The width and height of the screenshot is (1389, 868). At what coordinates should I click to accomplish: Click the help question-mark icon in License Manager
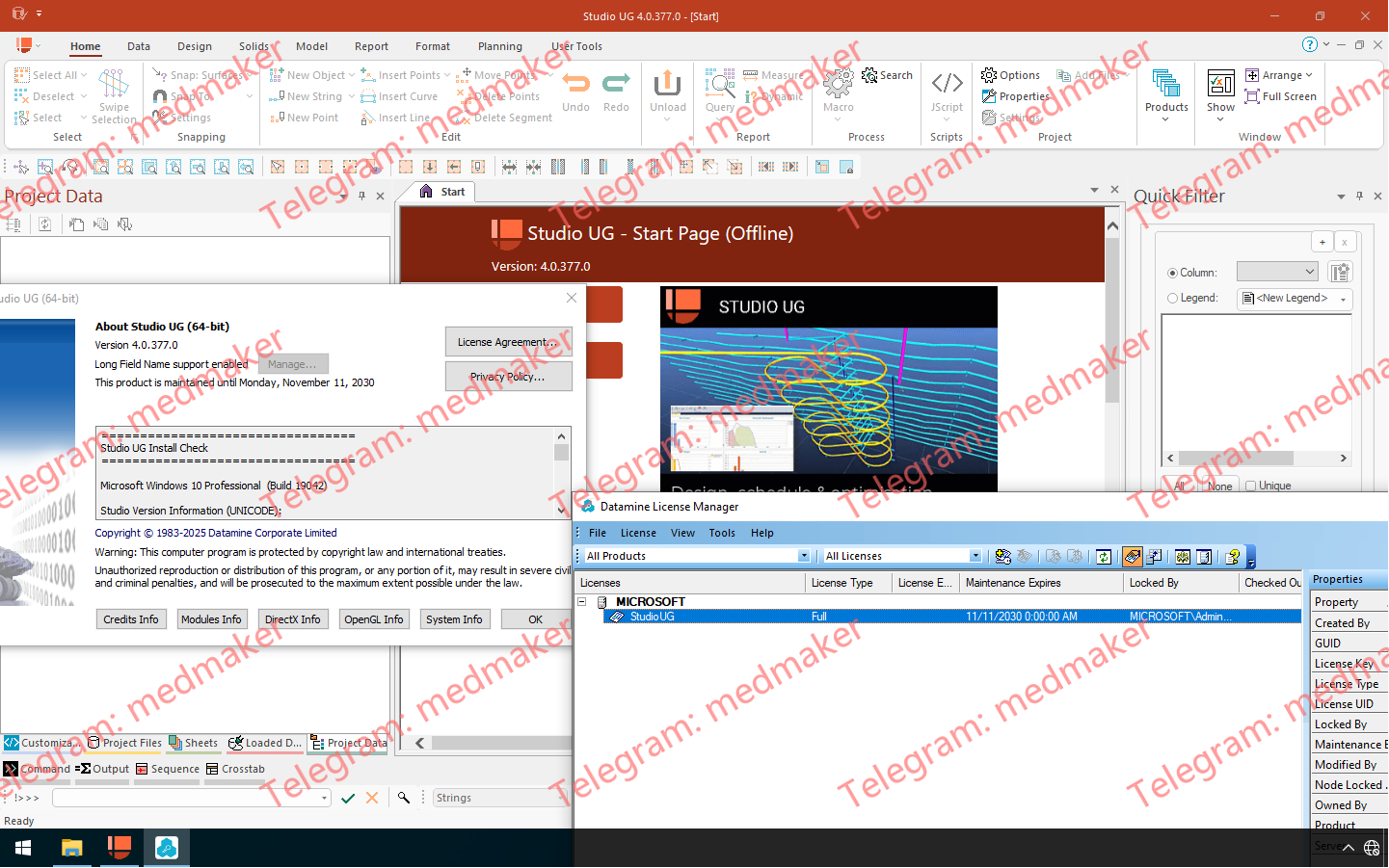click(1233, 556)
